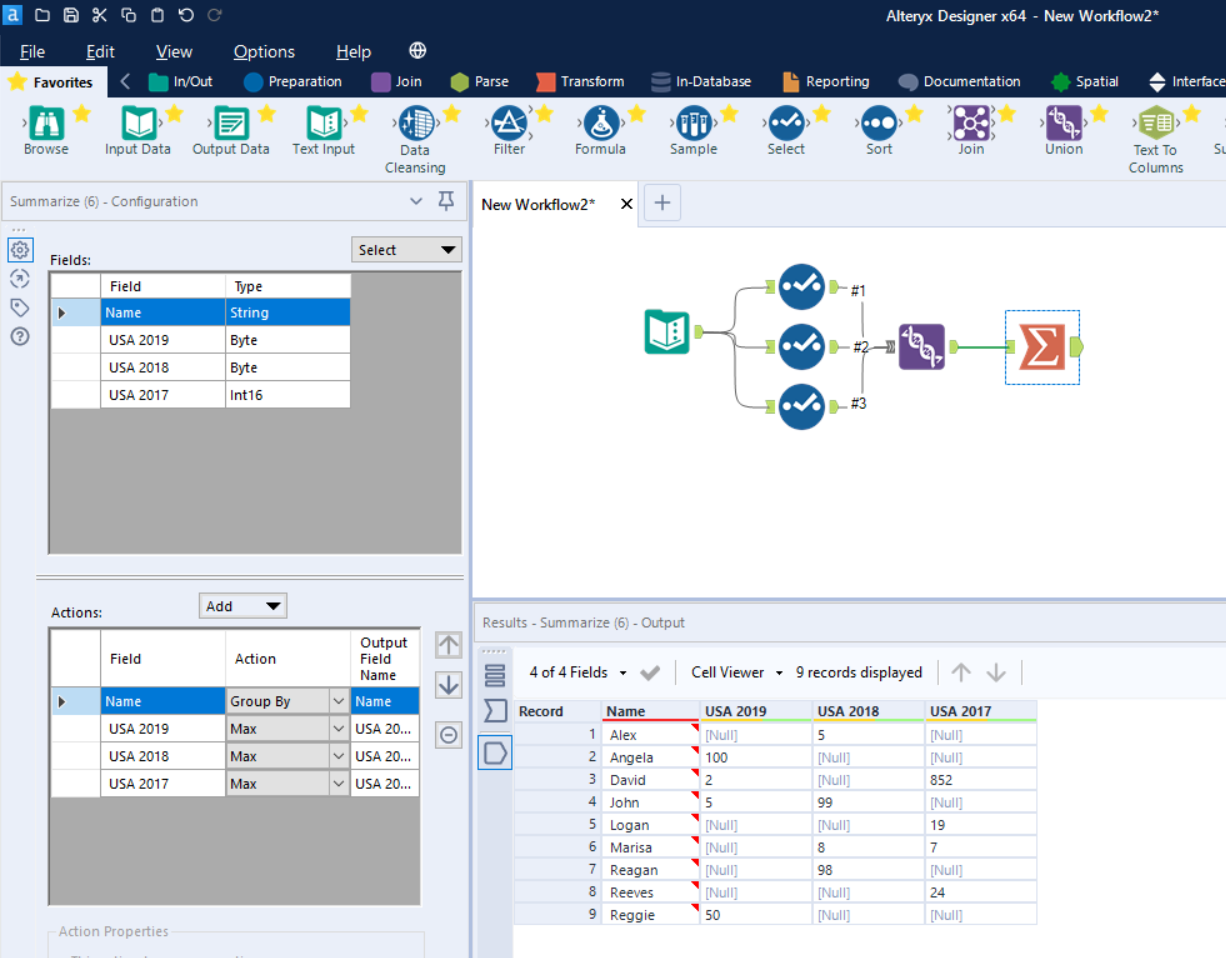1226x958 pixels.
Task: Open the Options menu
Action: click(x=263, y=51)
